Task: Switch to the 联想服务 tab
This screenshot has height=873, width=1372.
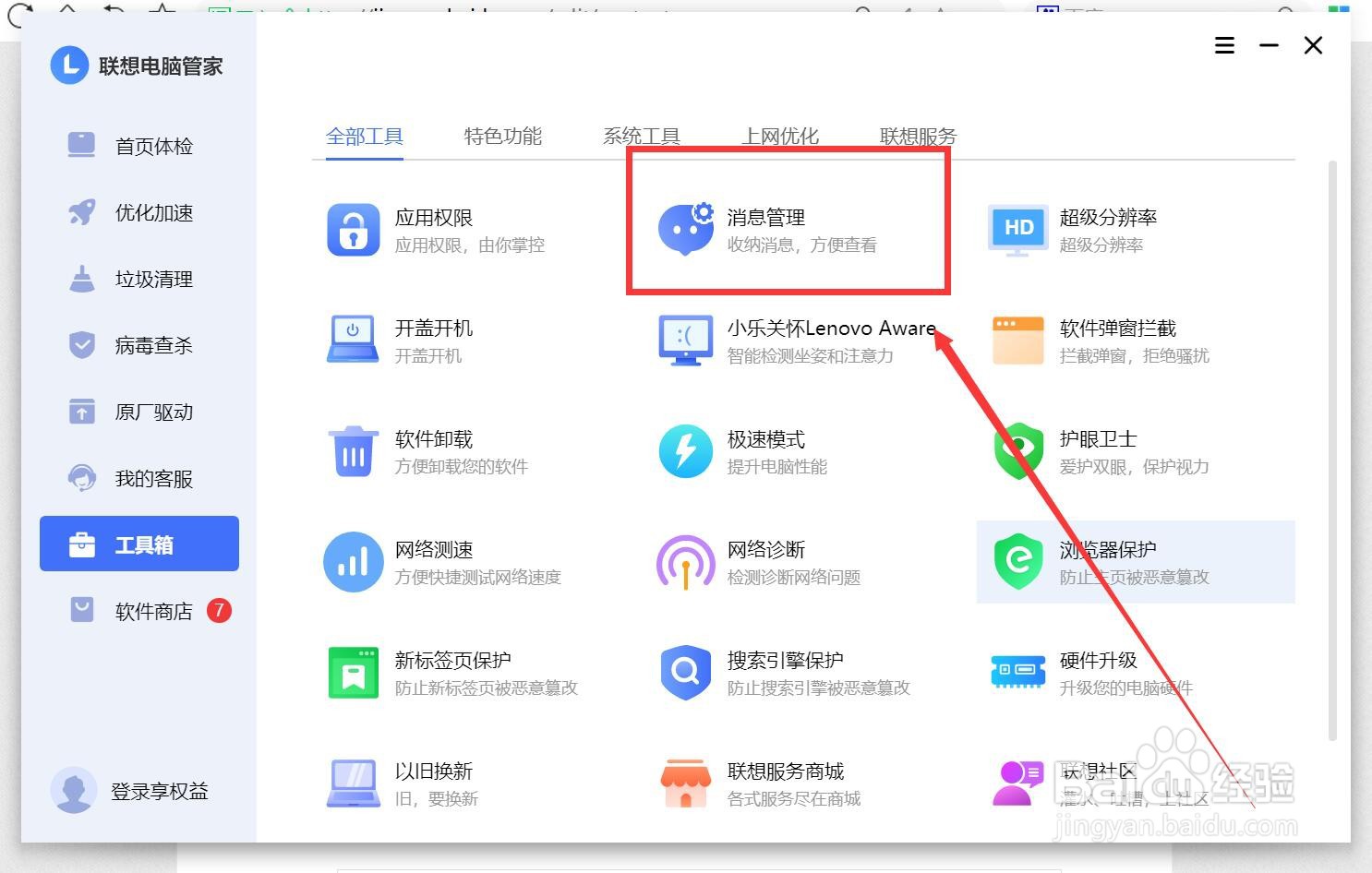Action: click(919, 137)
